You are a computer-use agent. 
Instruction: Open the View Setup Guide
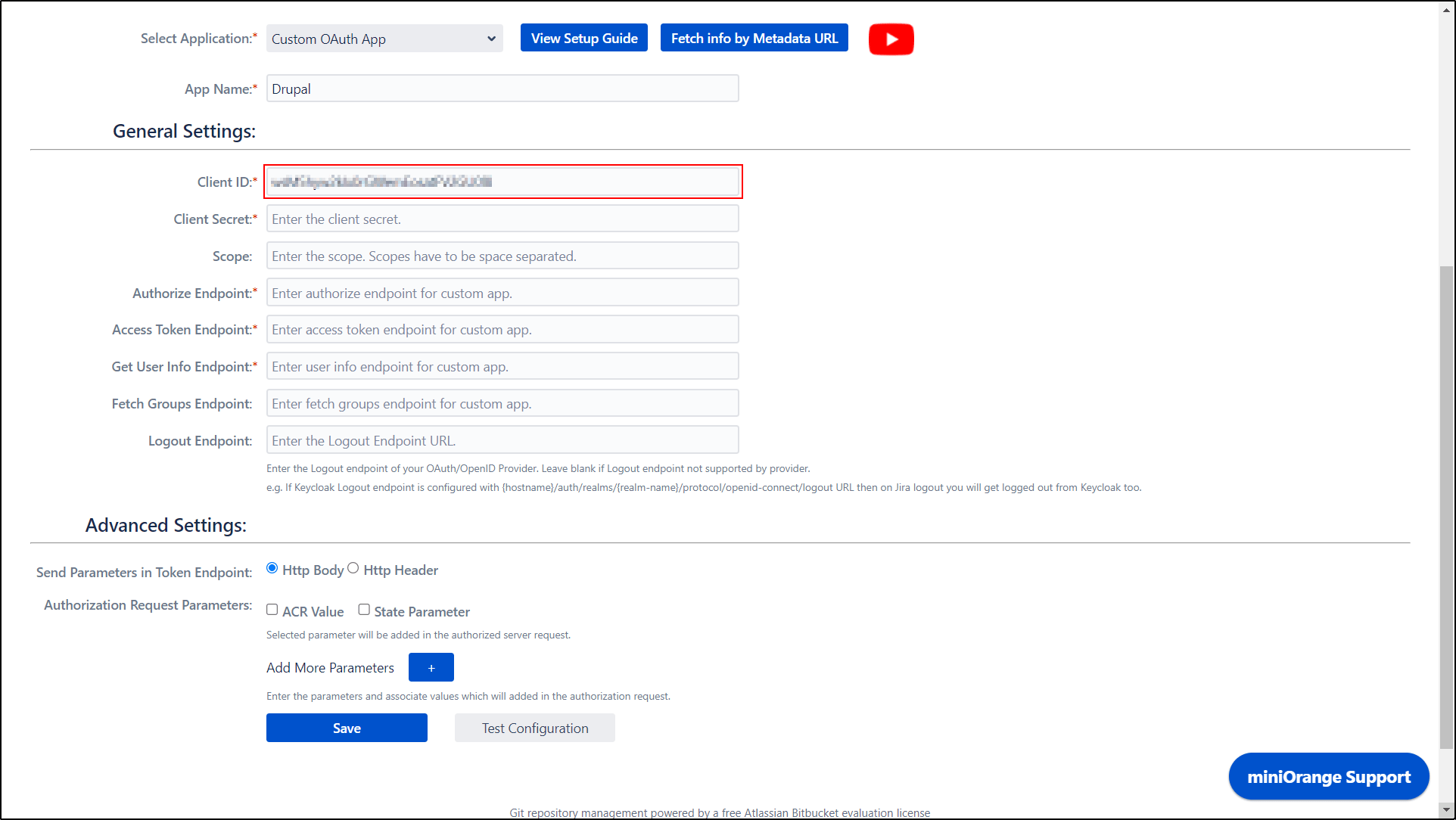point(583,37)
